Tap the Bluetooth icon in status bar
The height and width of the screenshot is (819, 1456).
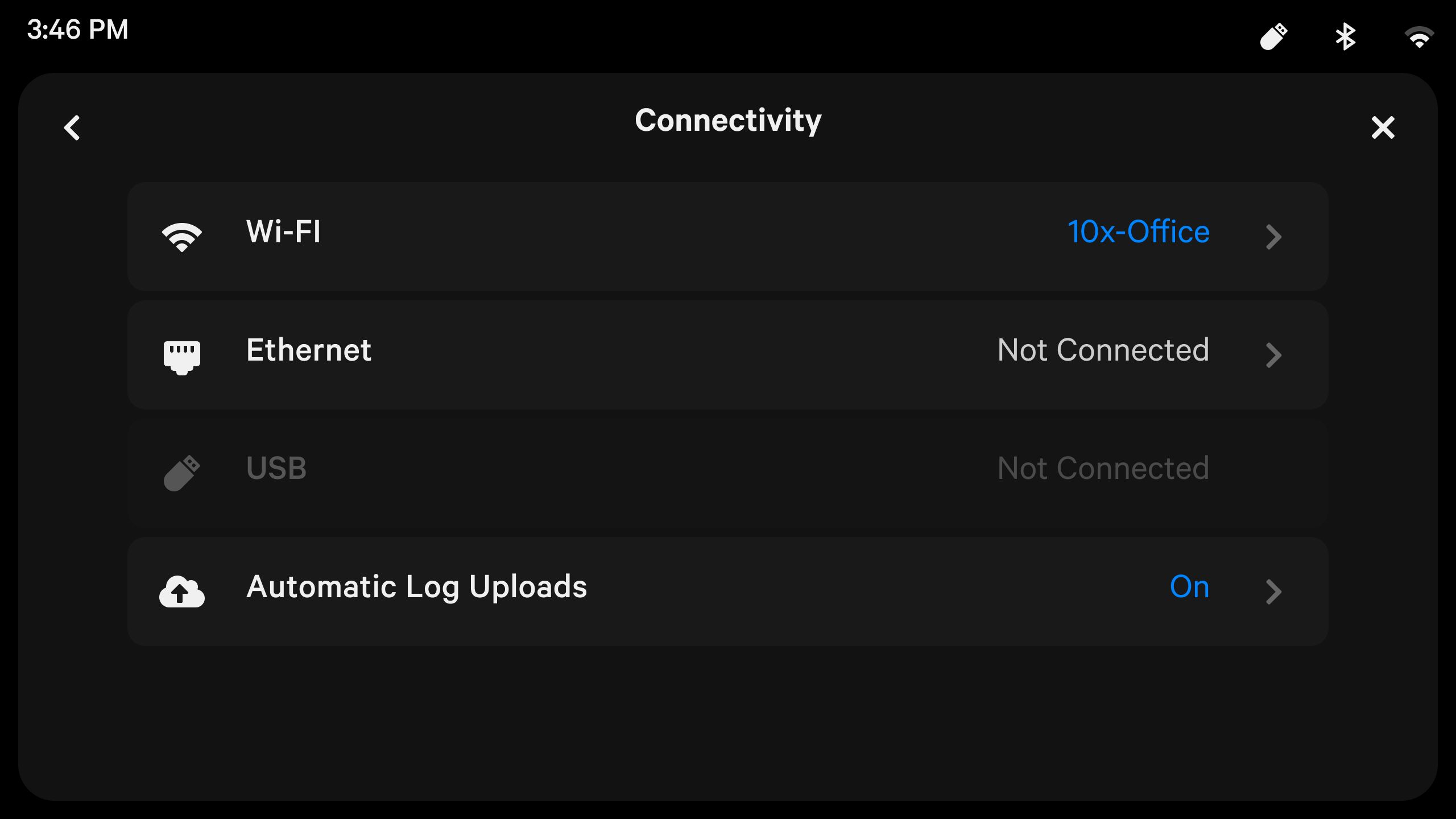coord(1346,37)
